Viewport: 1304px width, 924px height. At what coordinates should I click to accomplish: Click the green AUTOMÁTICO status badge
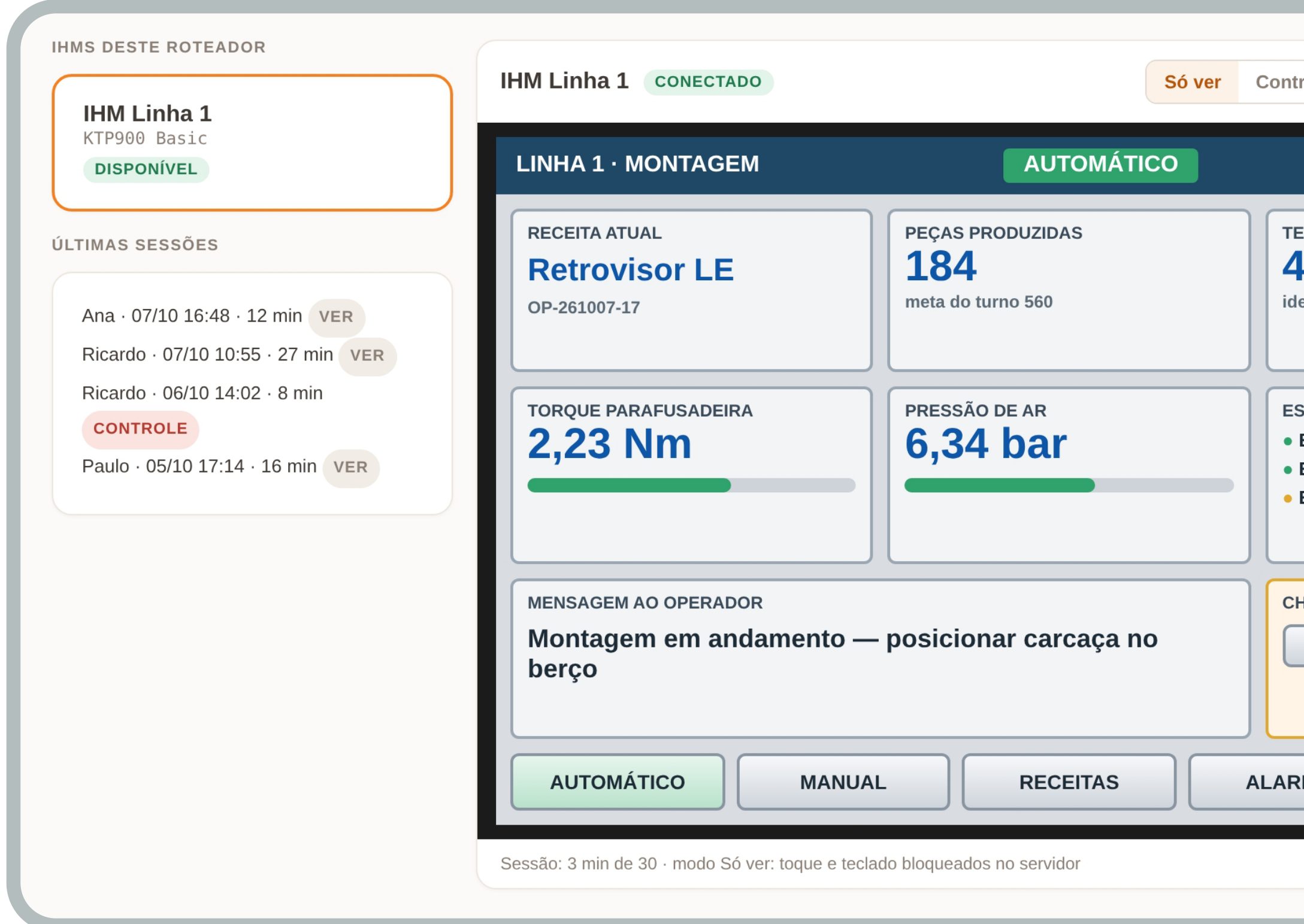pyautogui.click(x=1100, y=164)
